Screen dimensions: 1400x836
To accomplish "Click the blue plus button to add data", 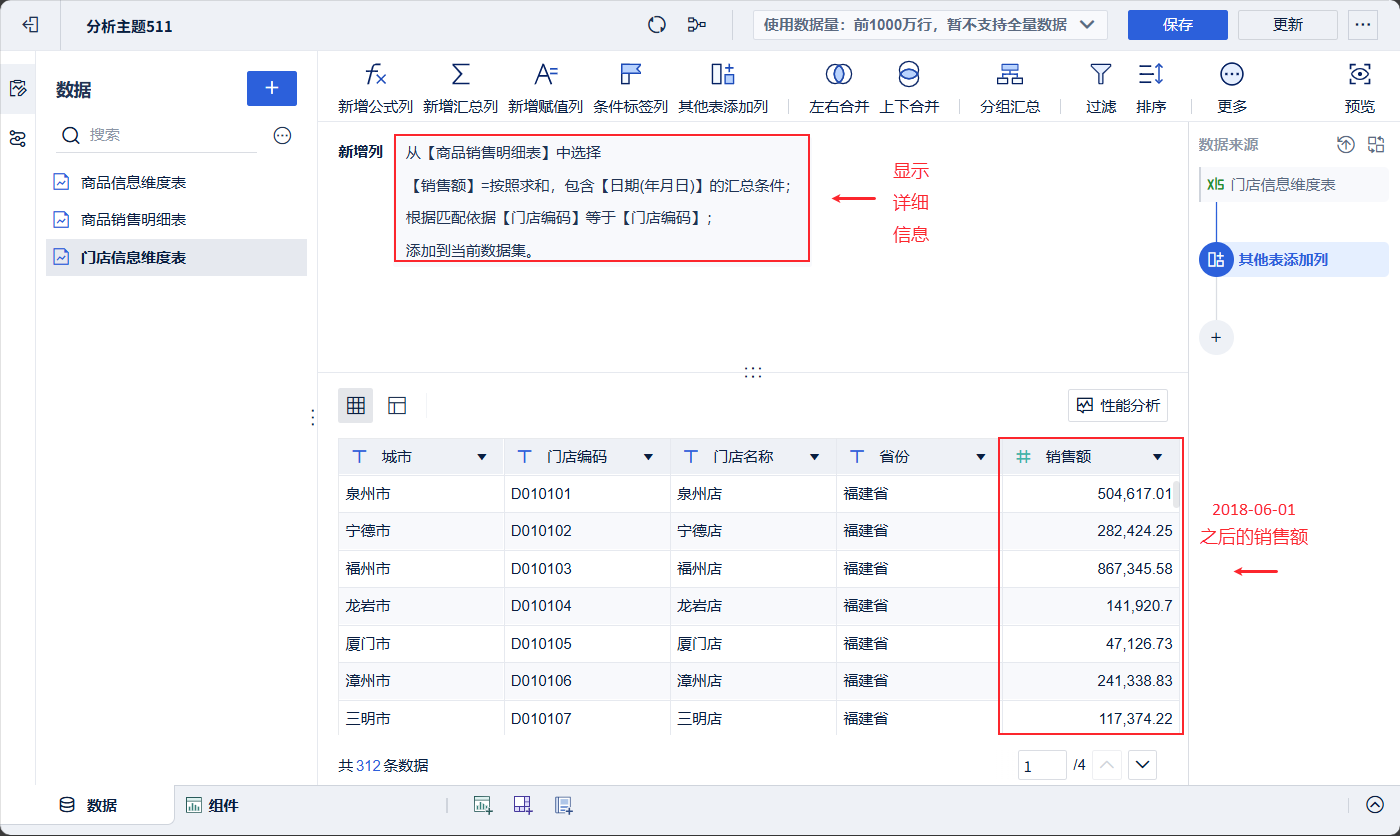I will tap(272, 88).
